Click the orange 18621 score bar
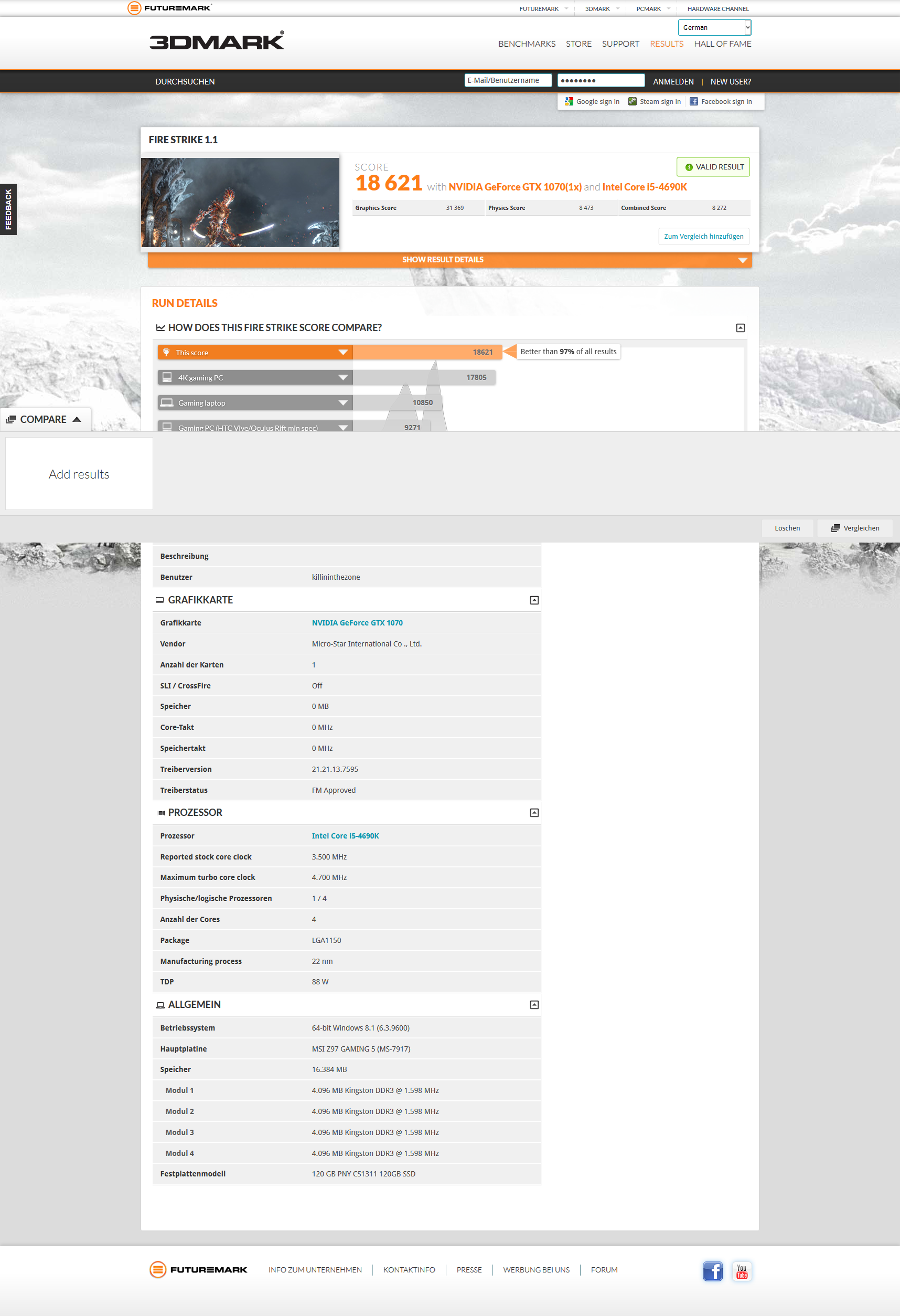This screenshot has width=900, height=1316. click(427, 352)
